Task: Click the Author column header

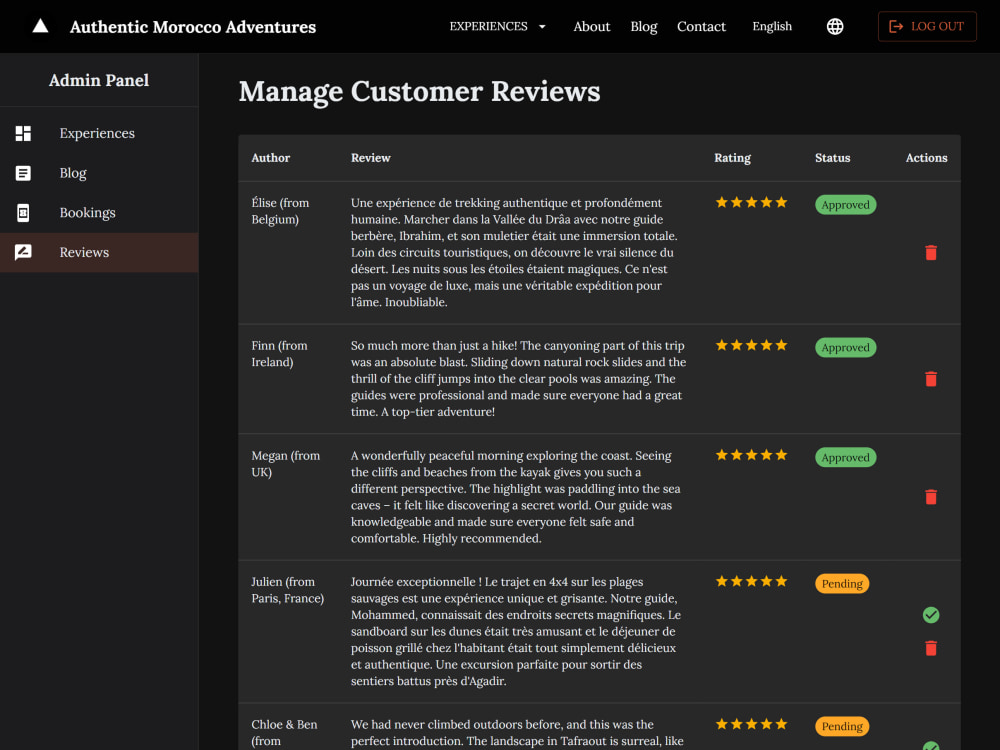Action: click(270, 158)
